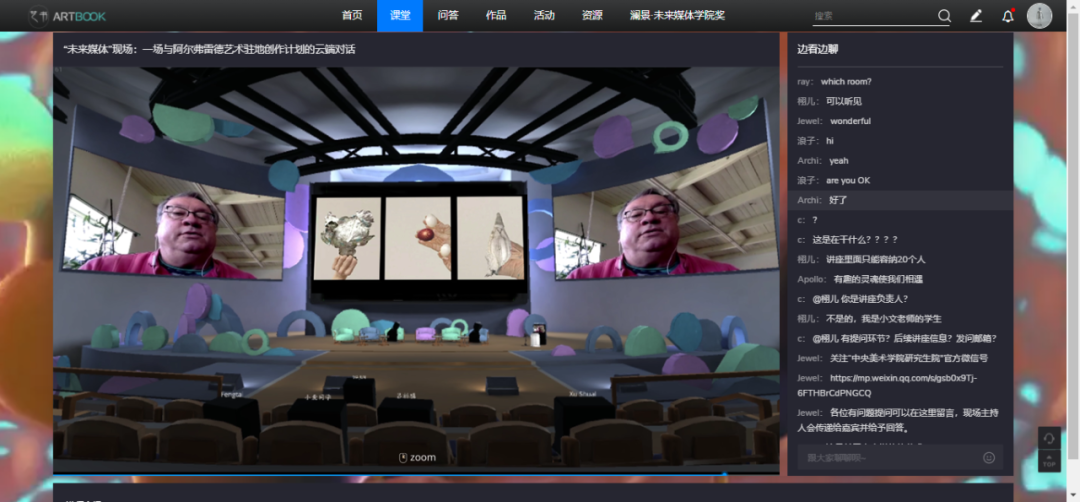This screenshot has width=1080, height=502.
Task: Open 澜景·未来媒体学院奖 menu item
Action: pos(677,16)
